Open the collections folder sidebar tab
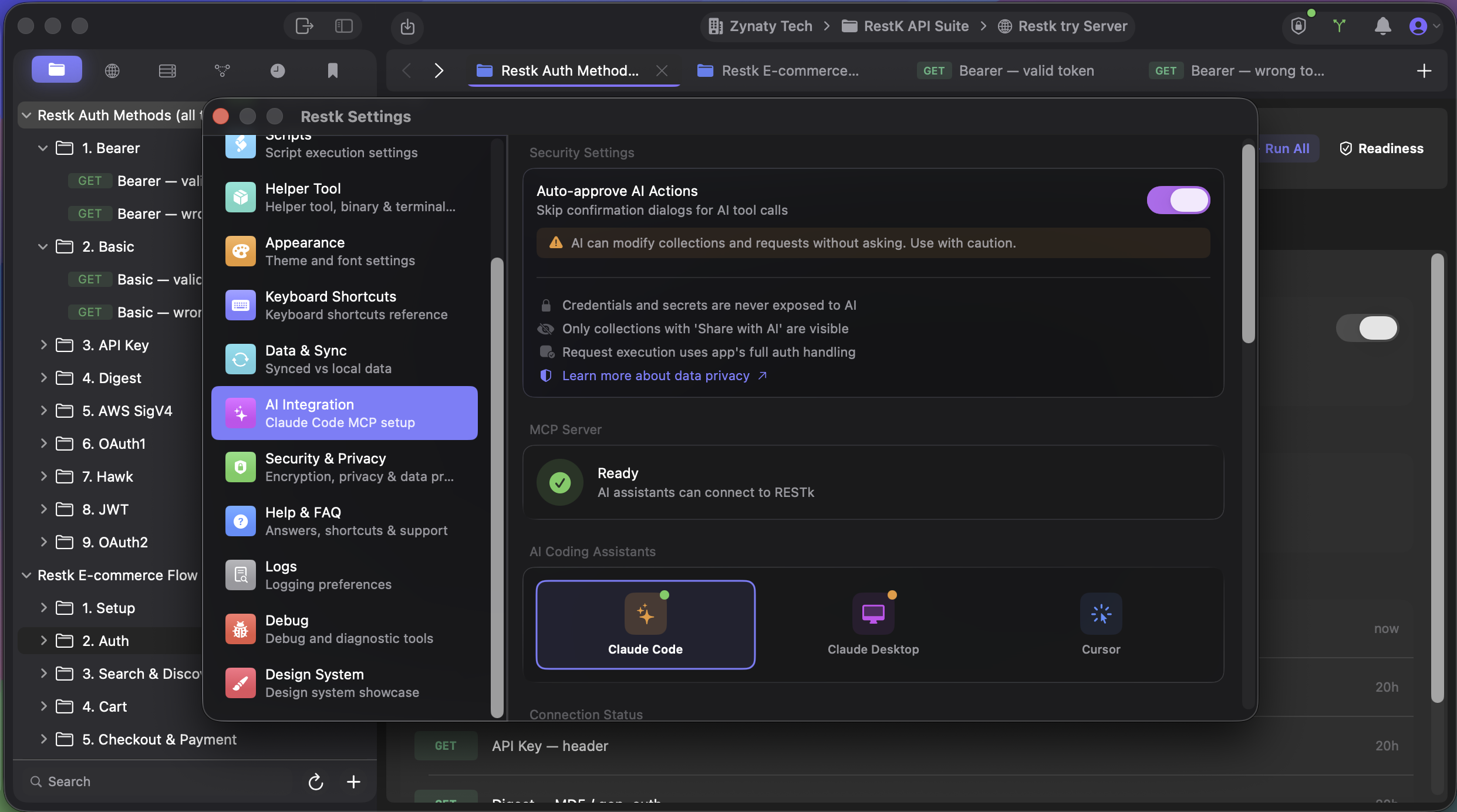Image resolution: width=1457 pixels, height=812 pixels. (x=57, y=70)
